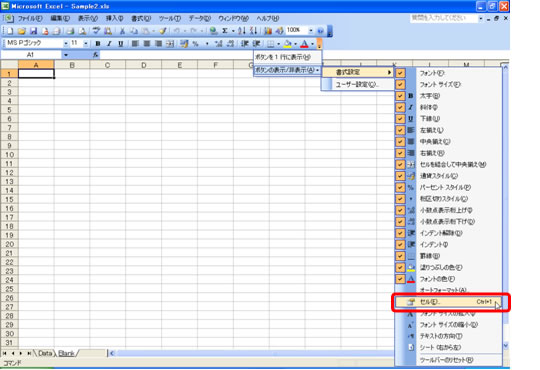Click formatting Toolbar Options overflow arrow
Viewport: 540px width, 370px height.
point(319,44)
